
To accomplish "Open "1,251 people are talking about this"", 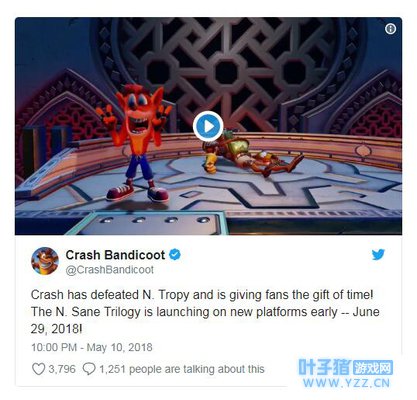I will (182, 369).
